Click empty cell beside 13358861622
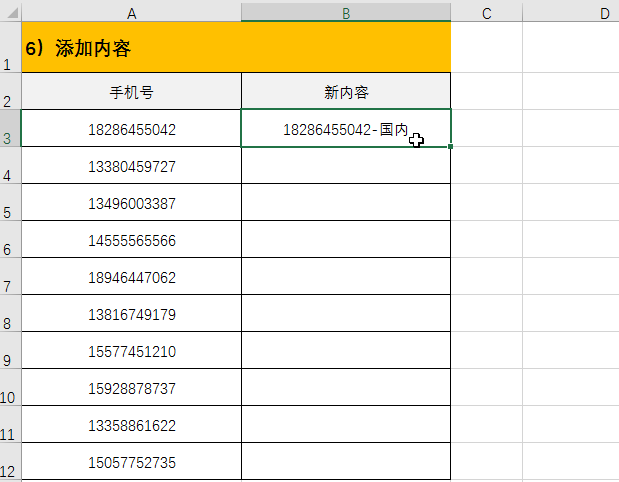 pyautogui.click(x=346, y=424)
